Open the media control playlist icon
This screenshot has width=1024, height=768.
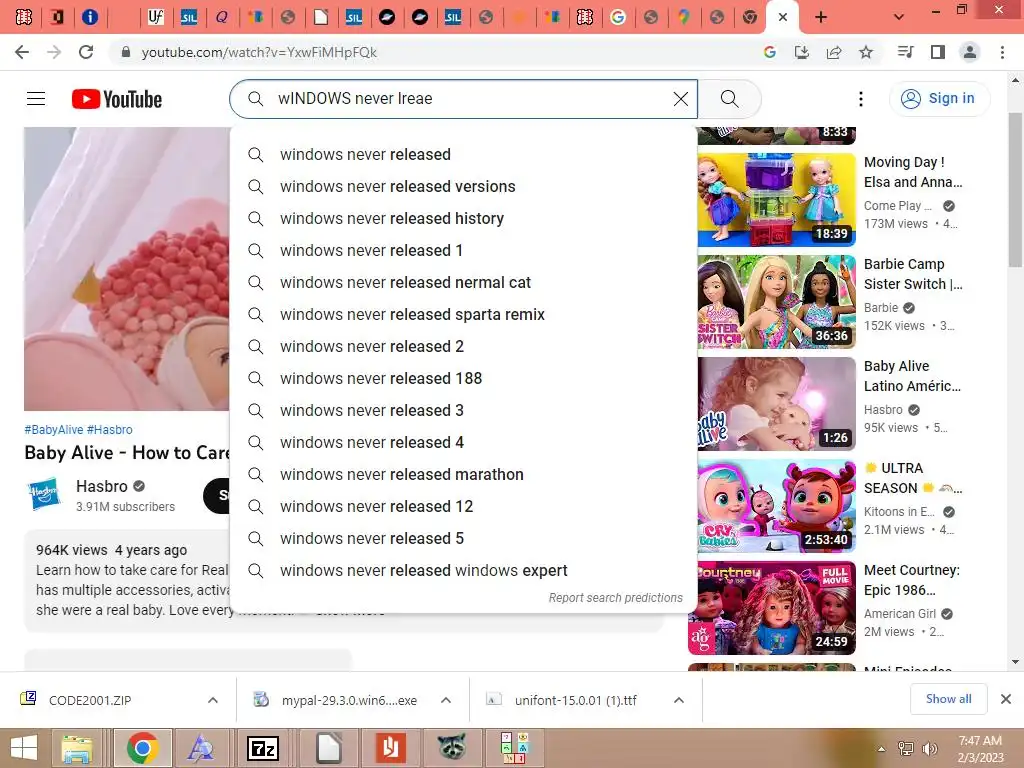(905, 52)
